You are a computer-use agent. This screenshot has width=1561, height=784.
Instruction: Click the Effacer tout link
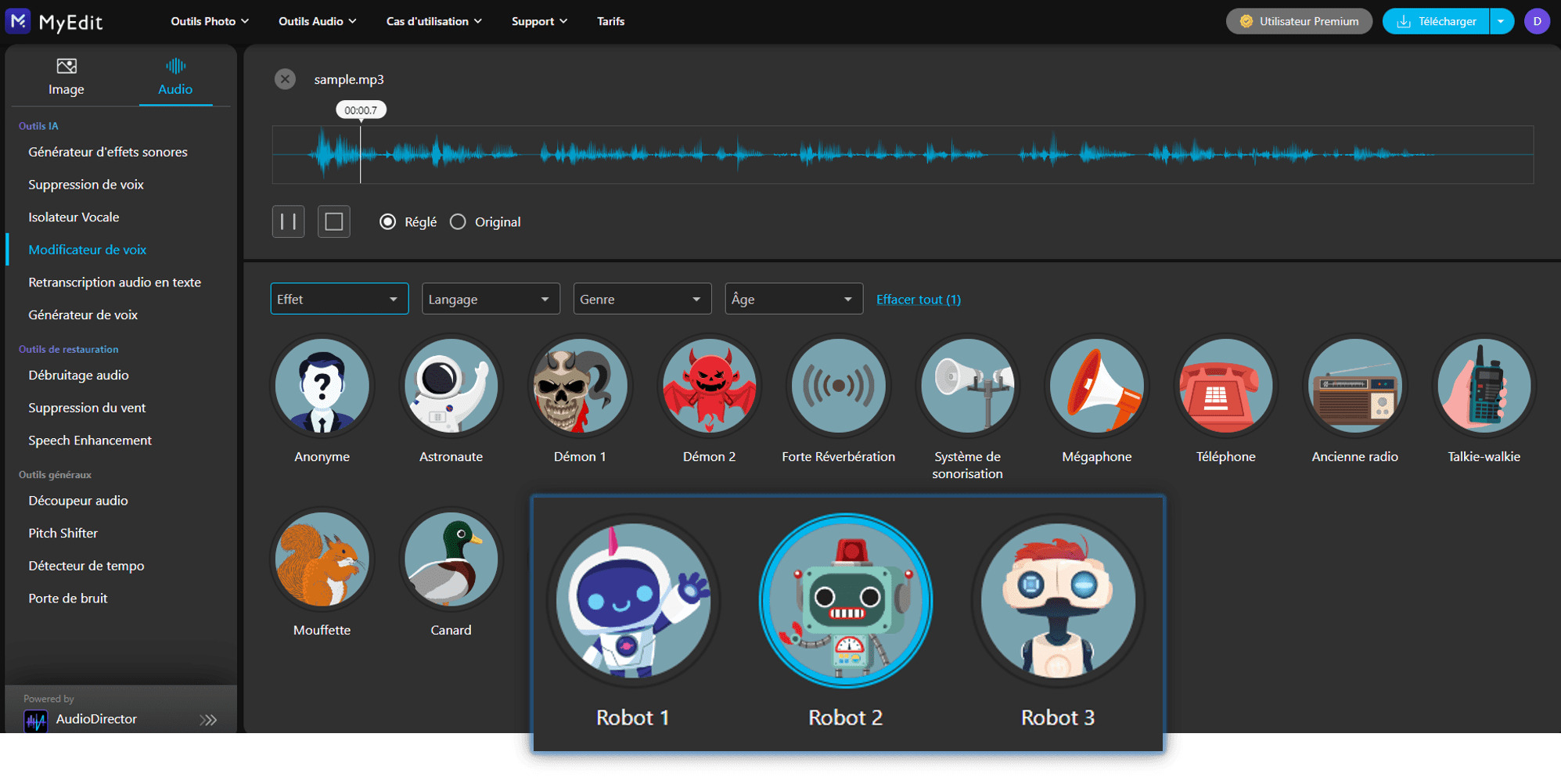tap(918, 299)
